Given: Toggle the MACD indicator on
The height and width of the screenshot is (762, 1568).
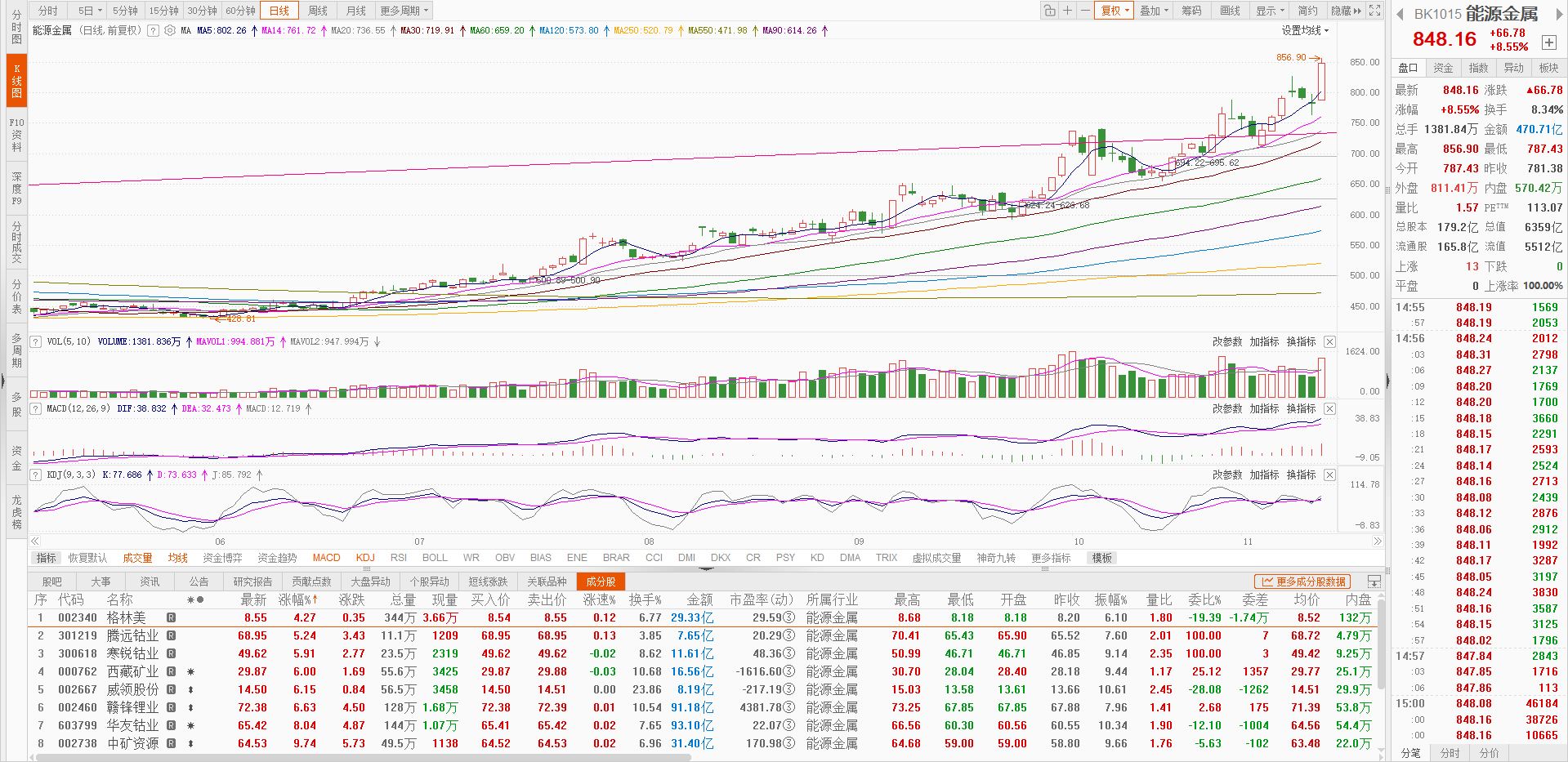Looking at the screenshot, I should 326,558.
